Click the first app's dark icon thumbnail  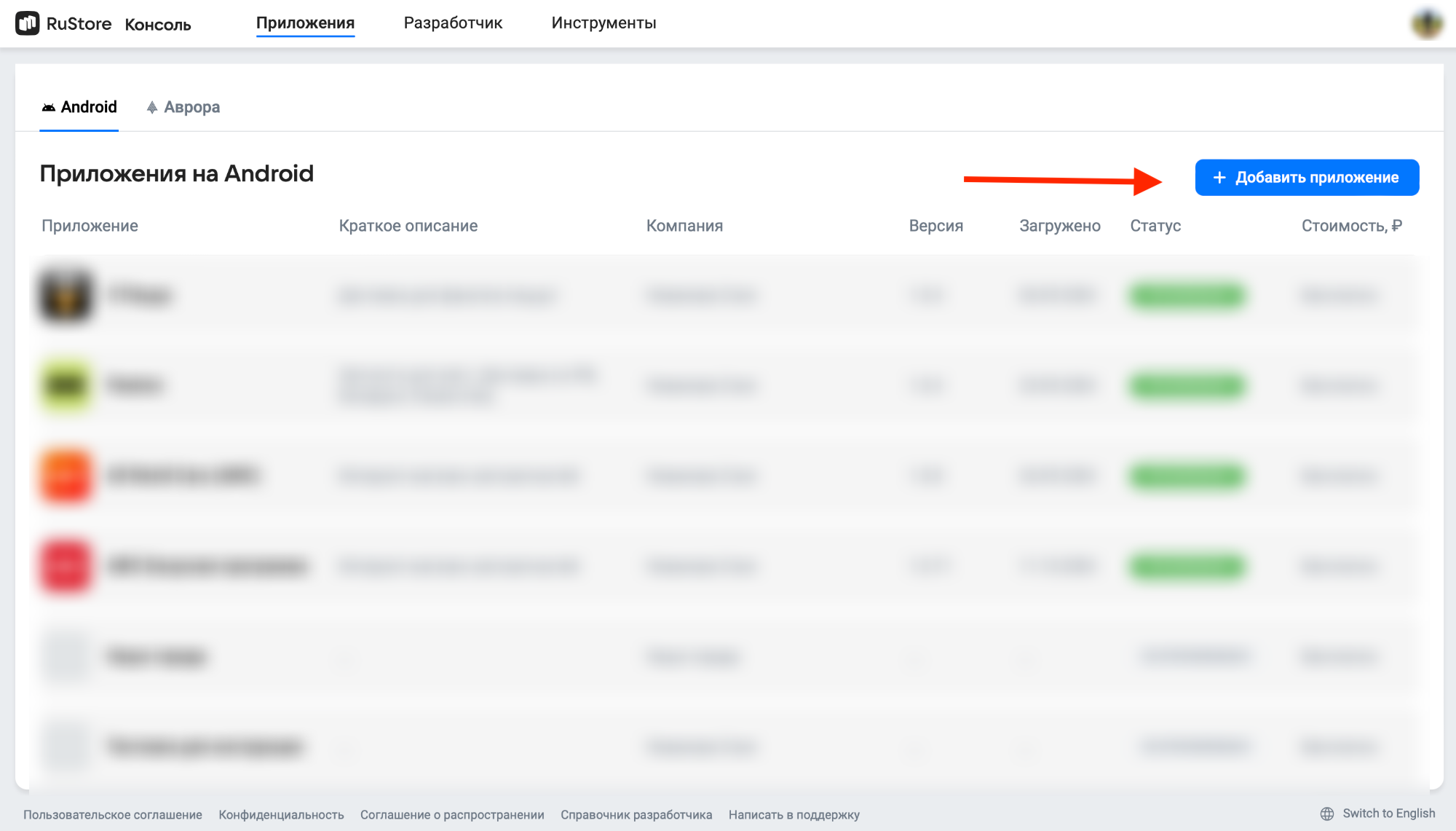click(x=66, y=295)
